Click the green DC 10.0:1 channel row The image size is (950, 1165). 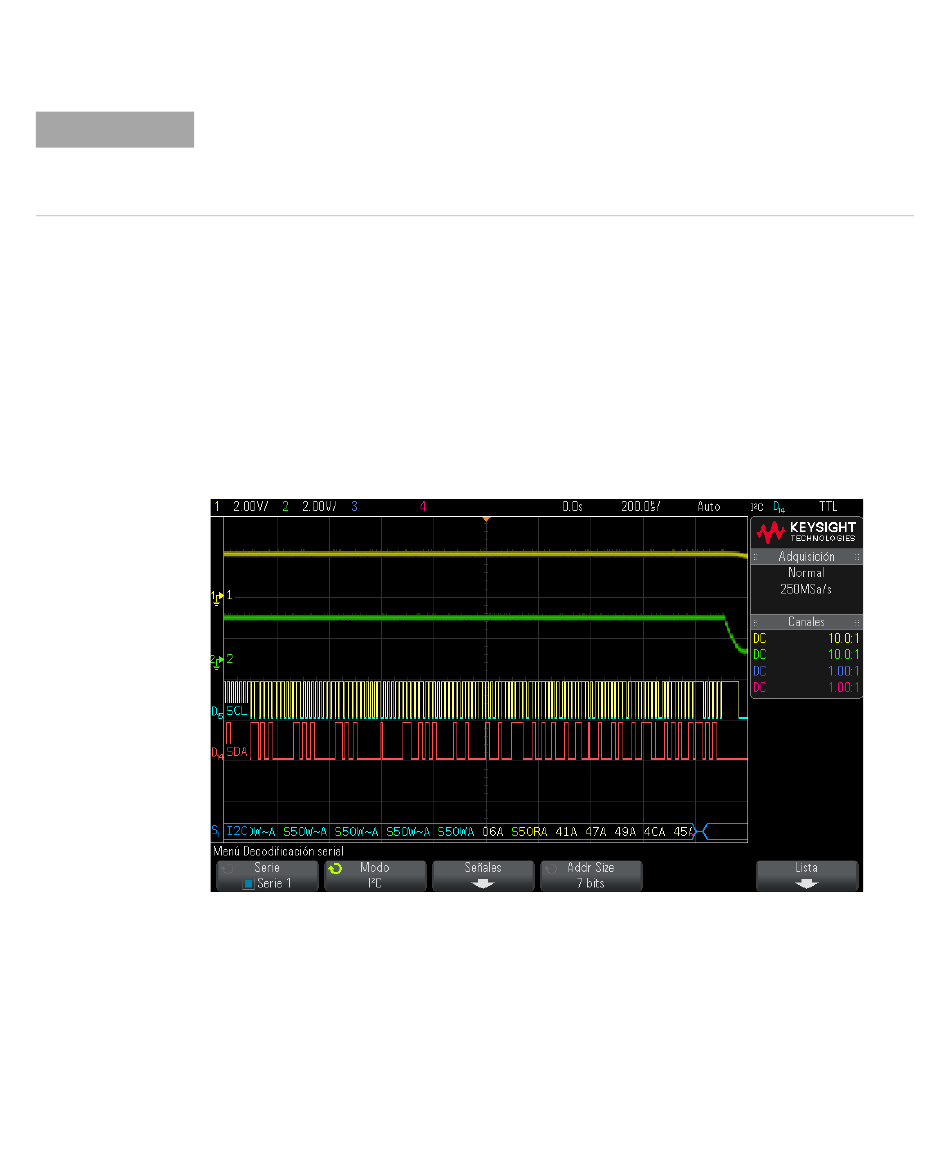tap(807, 655)
